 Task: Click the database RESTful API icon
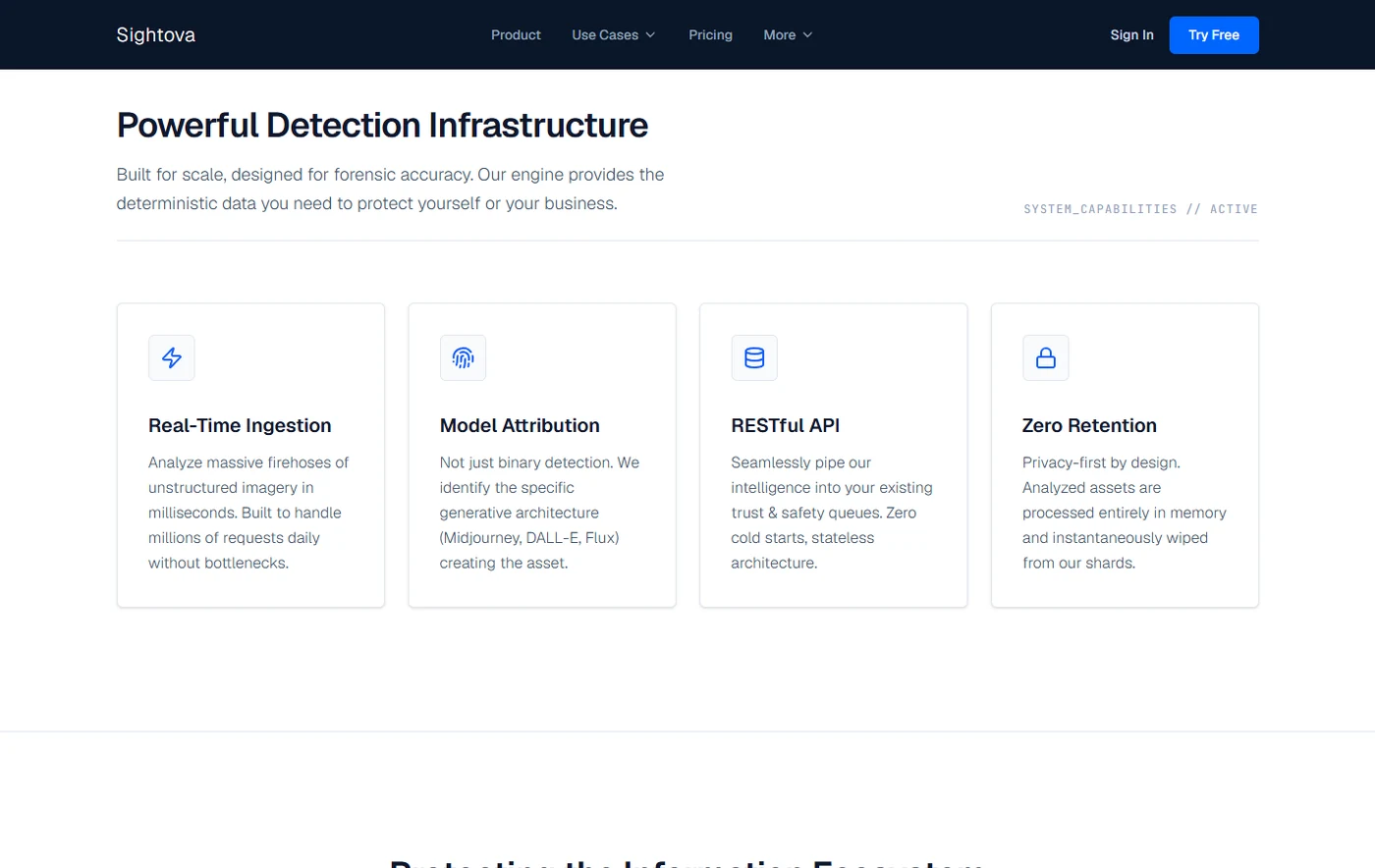click(754, 357)
